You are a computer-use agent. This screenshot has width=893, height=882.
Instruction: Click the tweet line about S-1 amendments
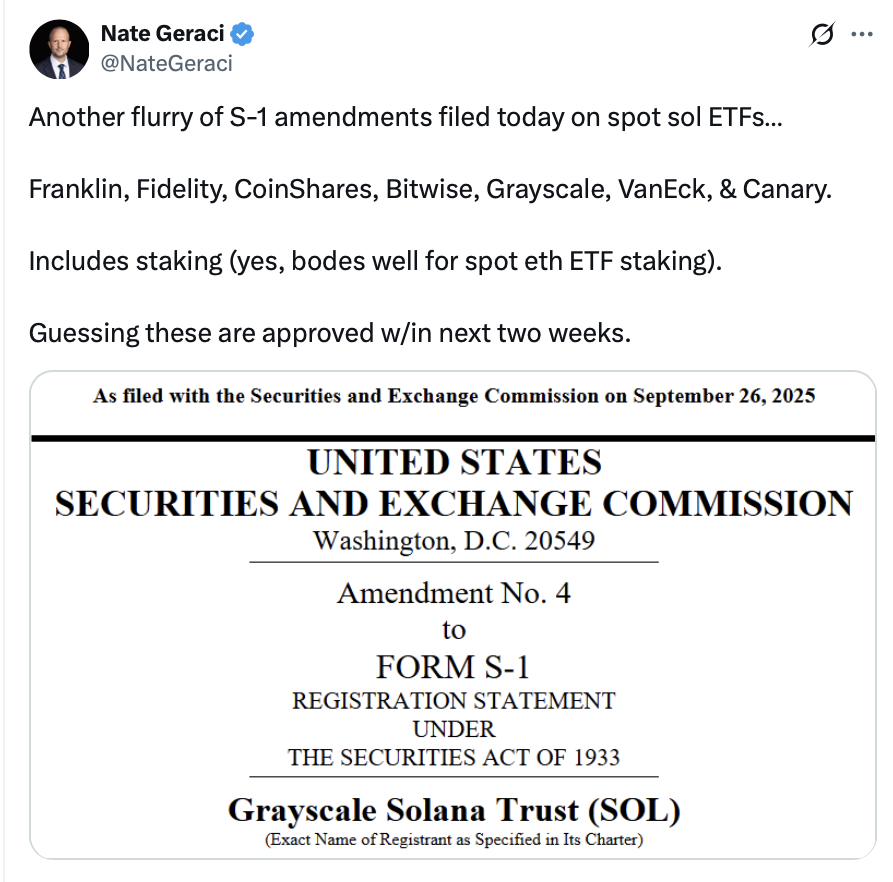[406, 117]
